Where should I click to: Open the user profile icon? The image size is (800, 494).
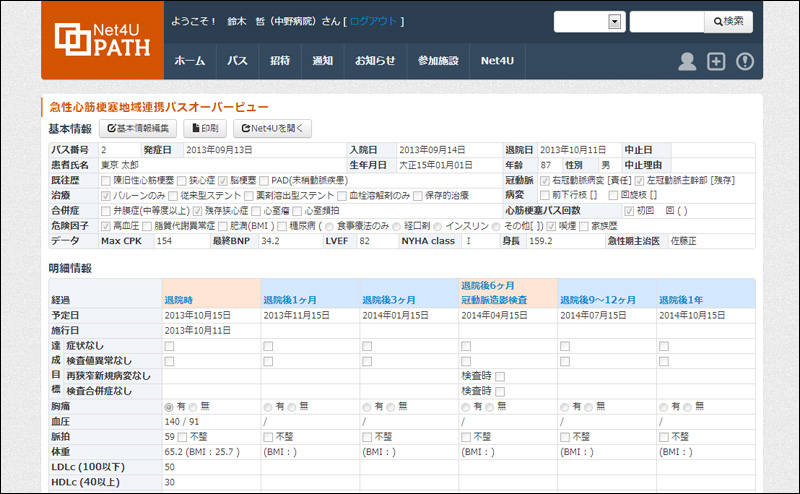[687, 62]
